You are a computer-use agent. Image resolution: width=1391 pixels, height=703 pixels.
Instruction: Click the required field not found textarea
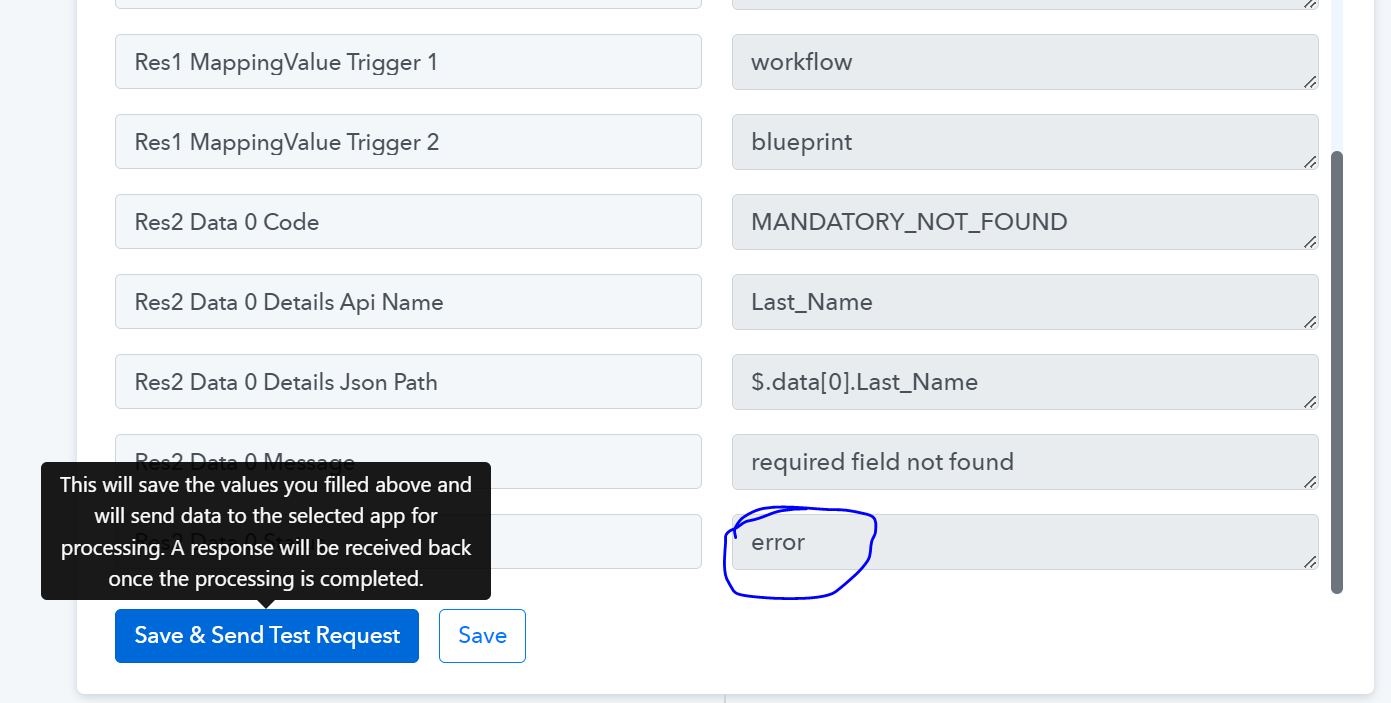[x=1025, y=462]
